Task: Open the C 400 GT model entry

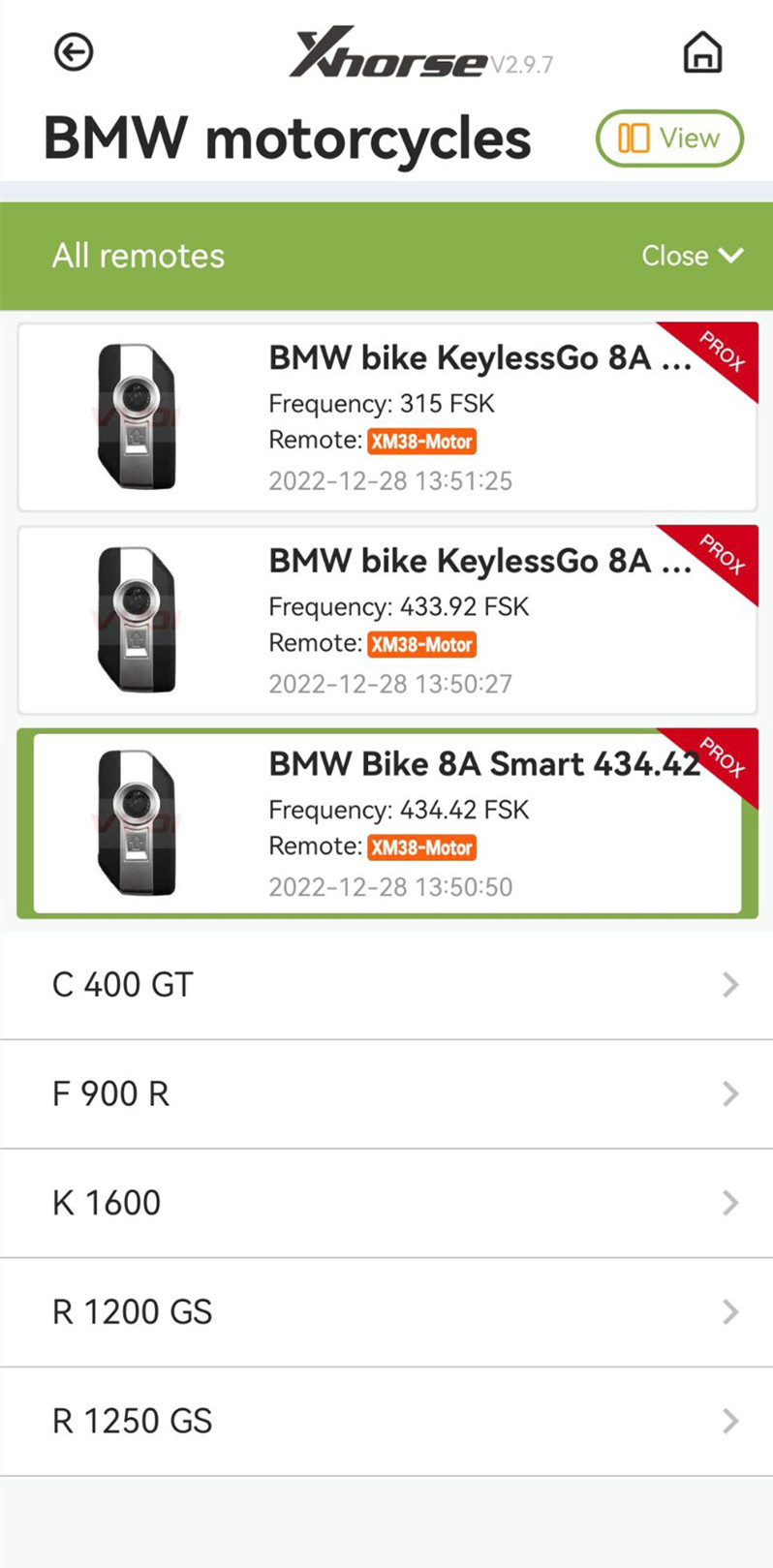Action: pos(123,985)
